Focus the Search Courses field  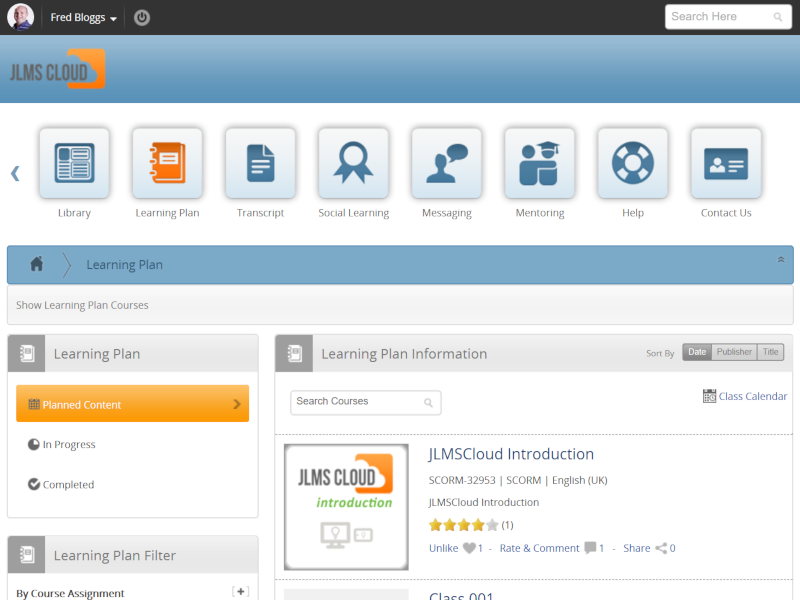[x=366, y=403]
